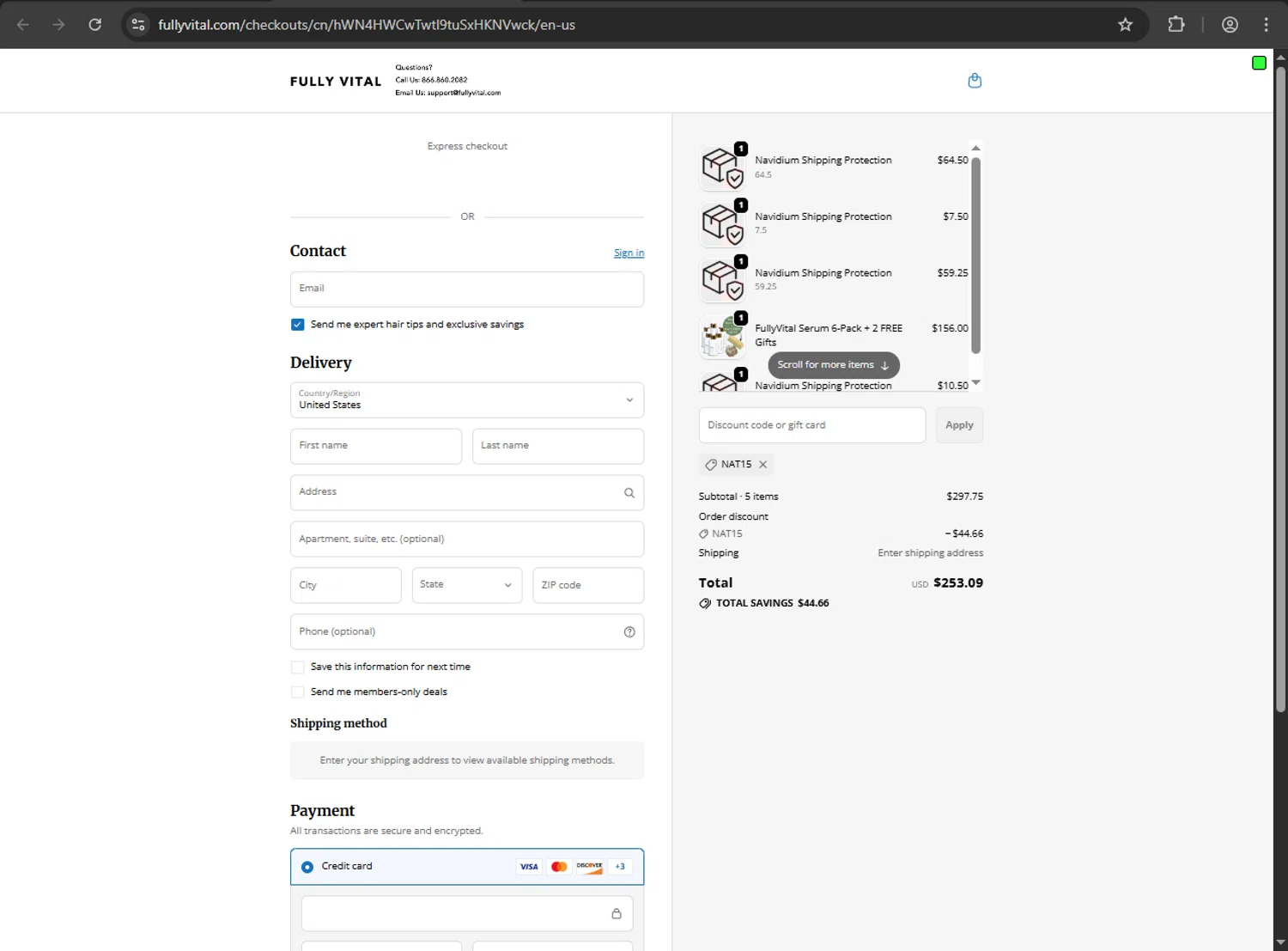Focus the Discount code or gift card field

pos(812,425)
